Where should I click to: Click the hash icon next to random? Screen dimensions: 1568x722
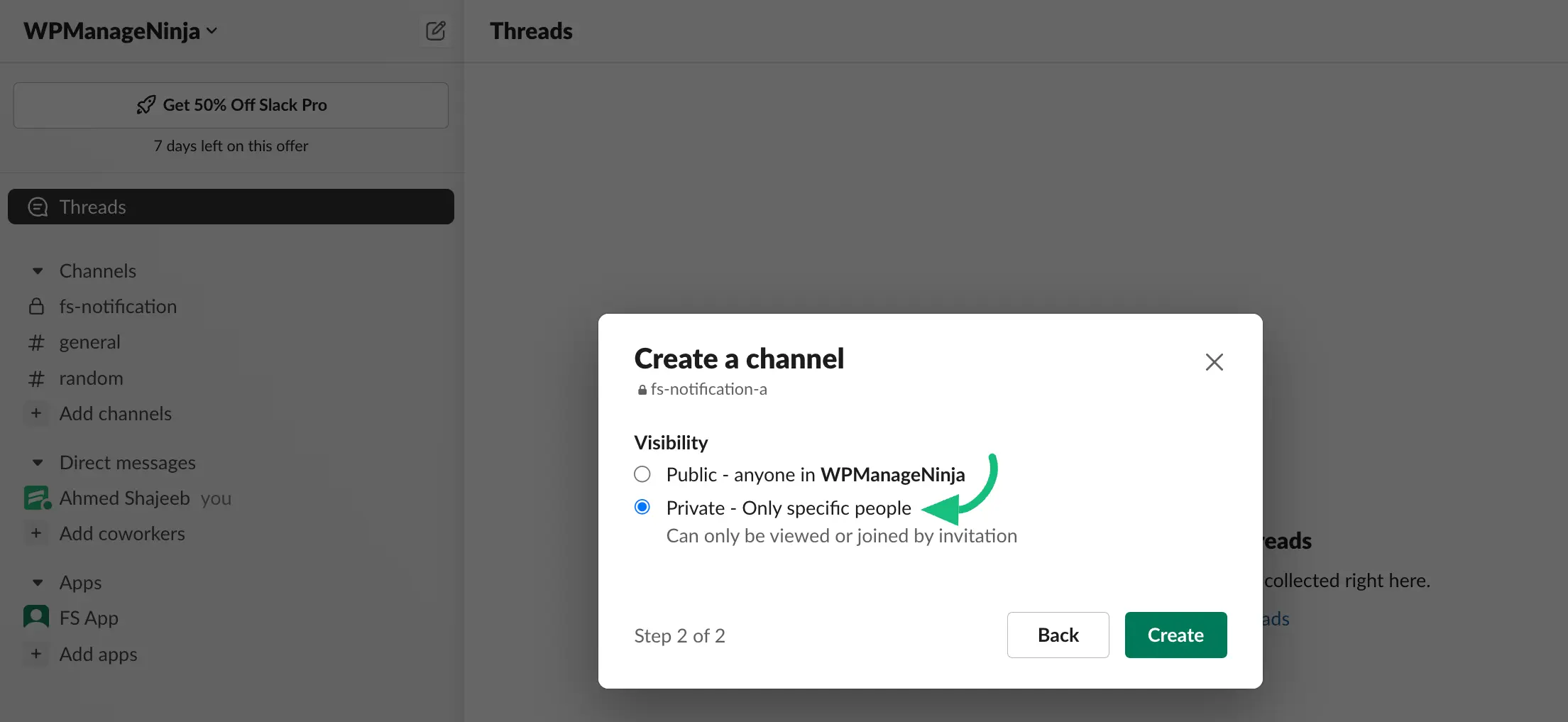(x=36, y=378)
